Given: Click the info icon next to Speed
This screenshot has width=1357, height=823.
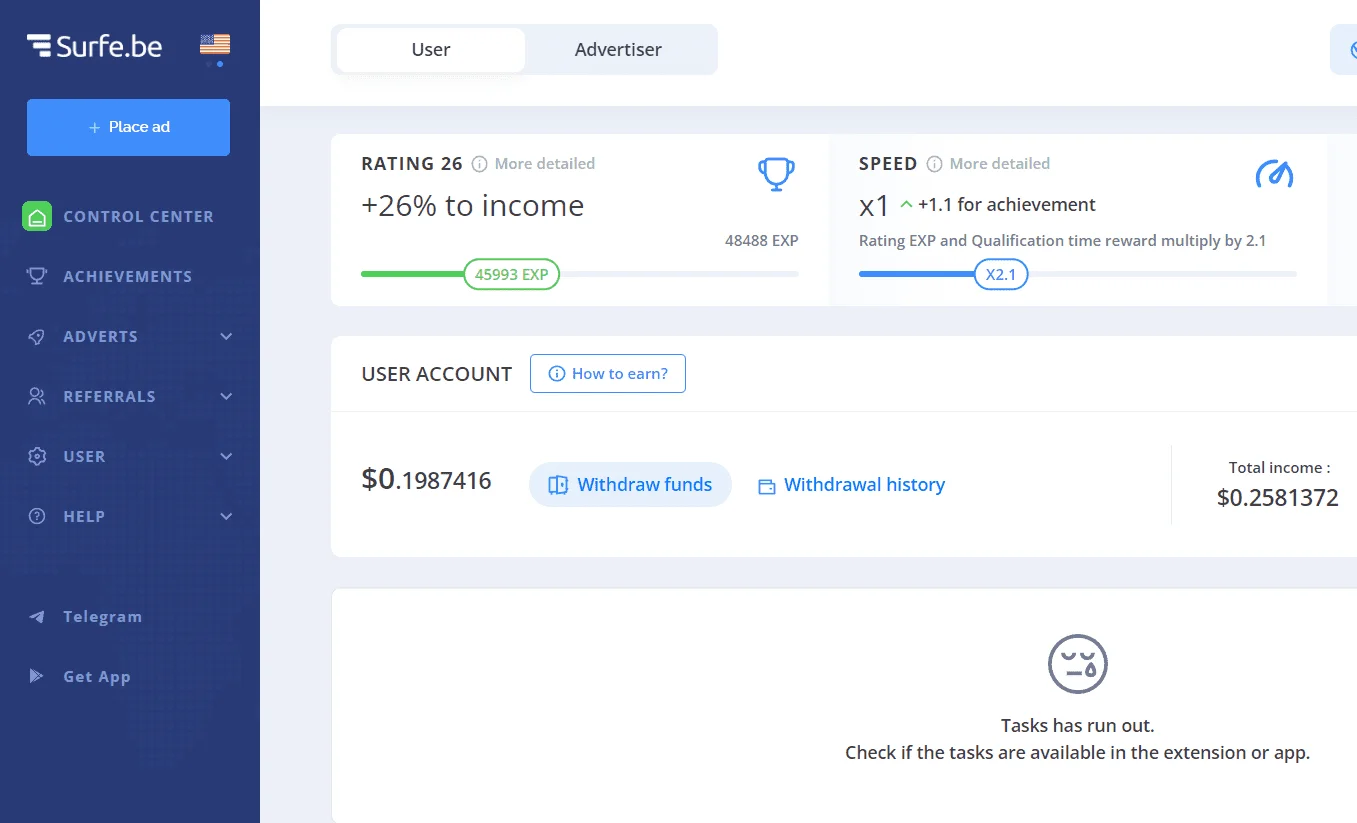Looking at the screenshot, I should (x=935, y=164).
